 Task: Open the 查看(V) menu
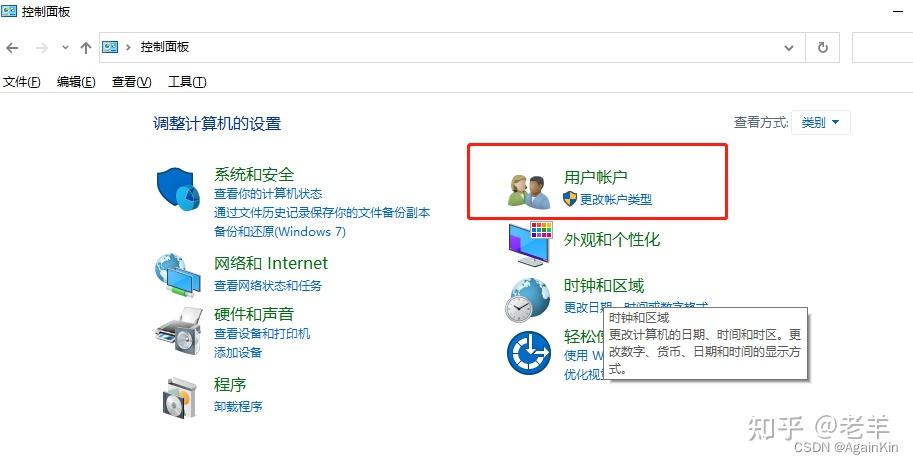pyautogui.click(x=132, y=82)
